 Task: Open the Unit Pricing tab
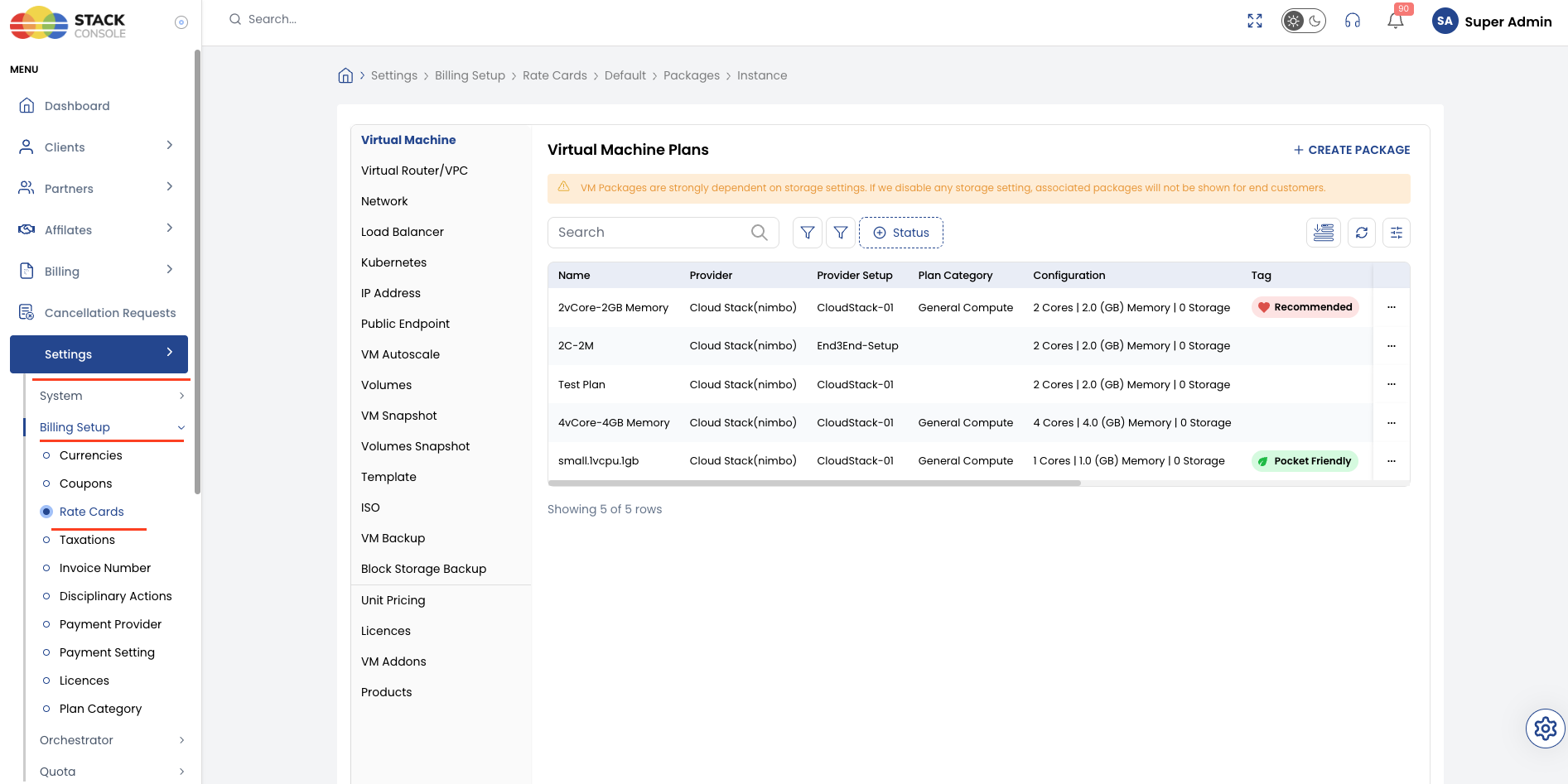pos(393,600)
